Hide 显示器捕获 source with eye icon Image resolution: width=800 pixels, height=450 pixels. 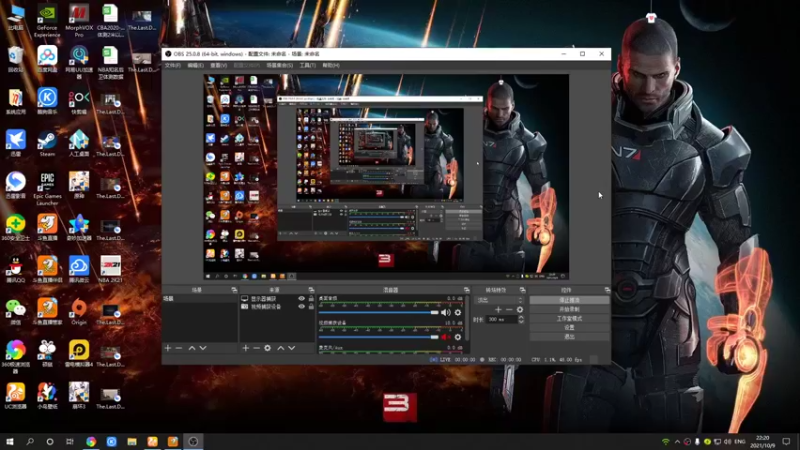(x=302, y=298)
